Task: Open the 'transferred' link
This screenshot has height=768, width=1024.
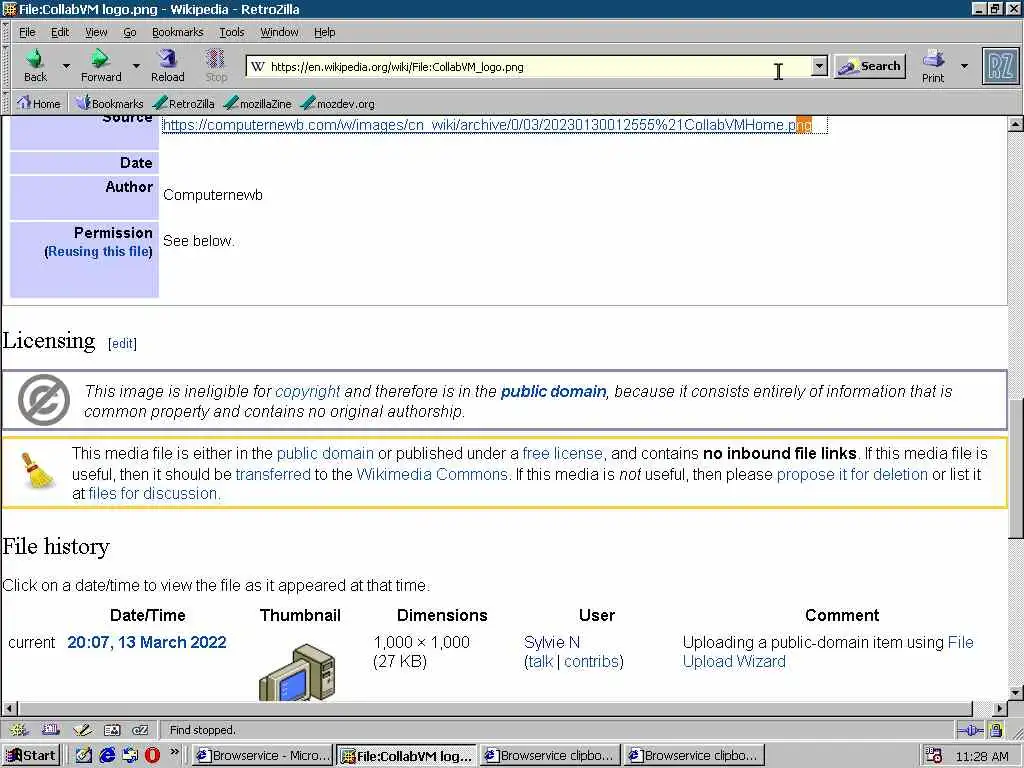Action: (273, 474)
